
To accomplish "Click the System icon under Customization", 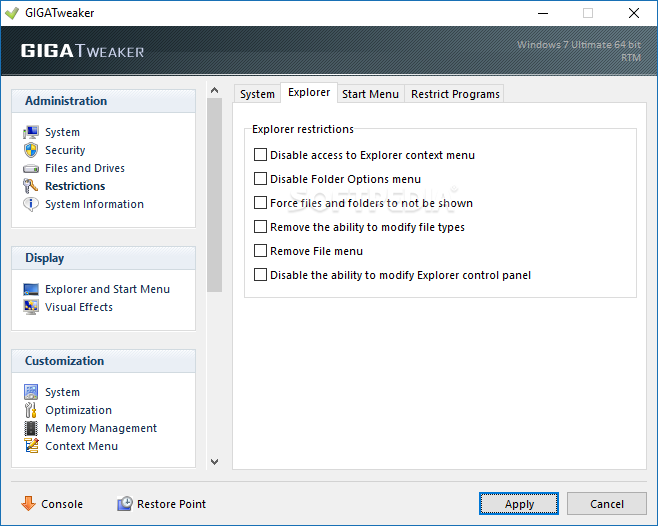I will [x=31, y=392].
